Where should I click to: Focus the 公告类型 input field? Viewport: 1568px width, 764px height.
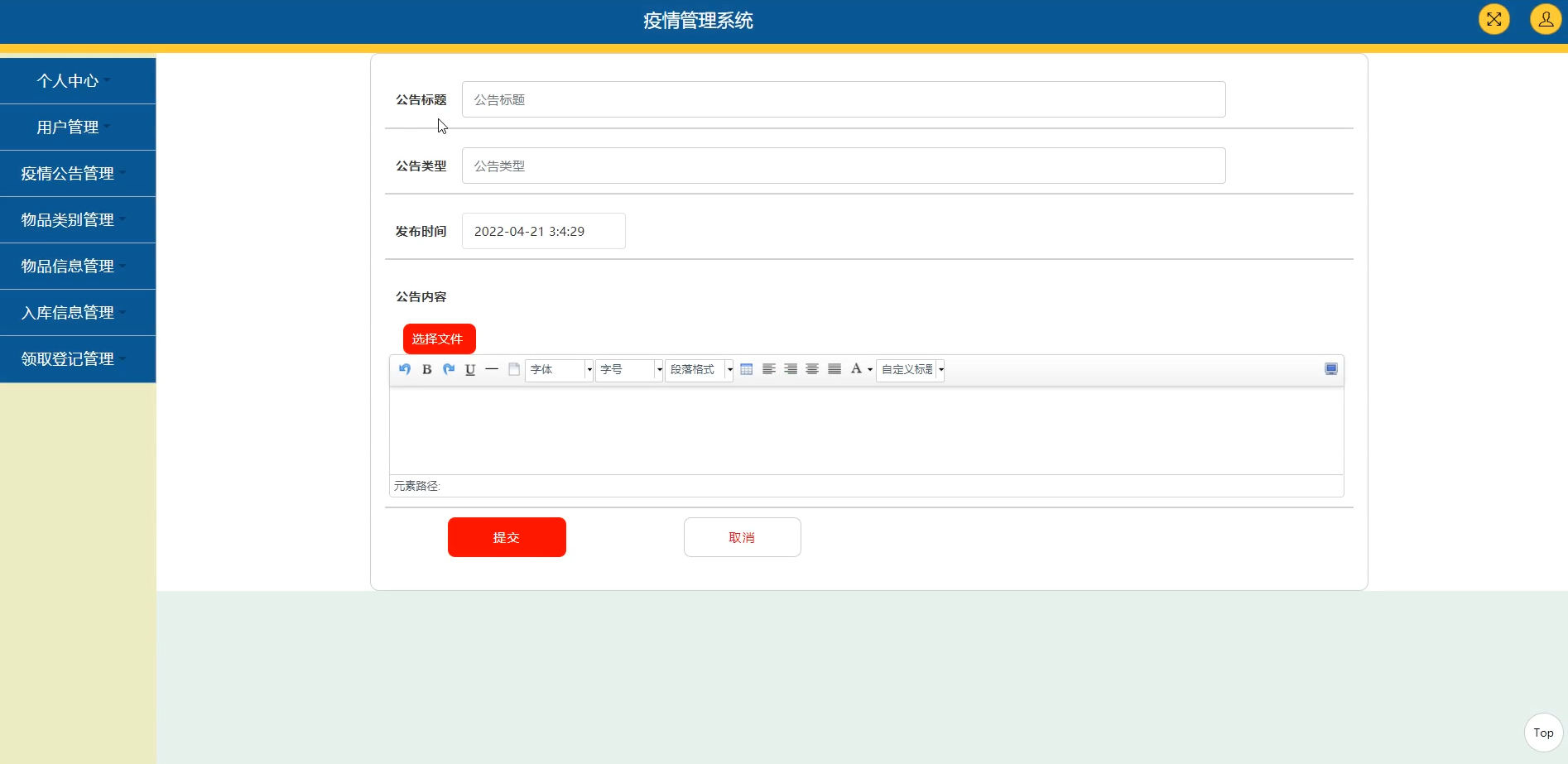pos(844,166)
